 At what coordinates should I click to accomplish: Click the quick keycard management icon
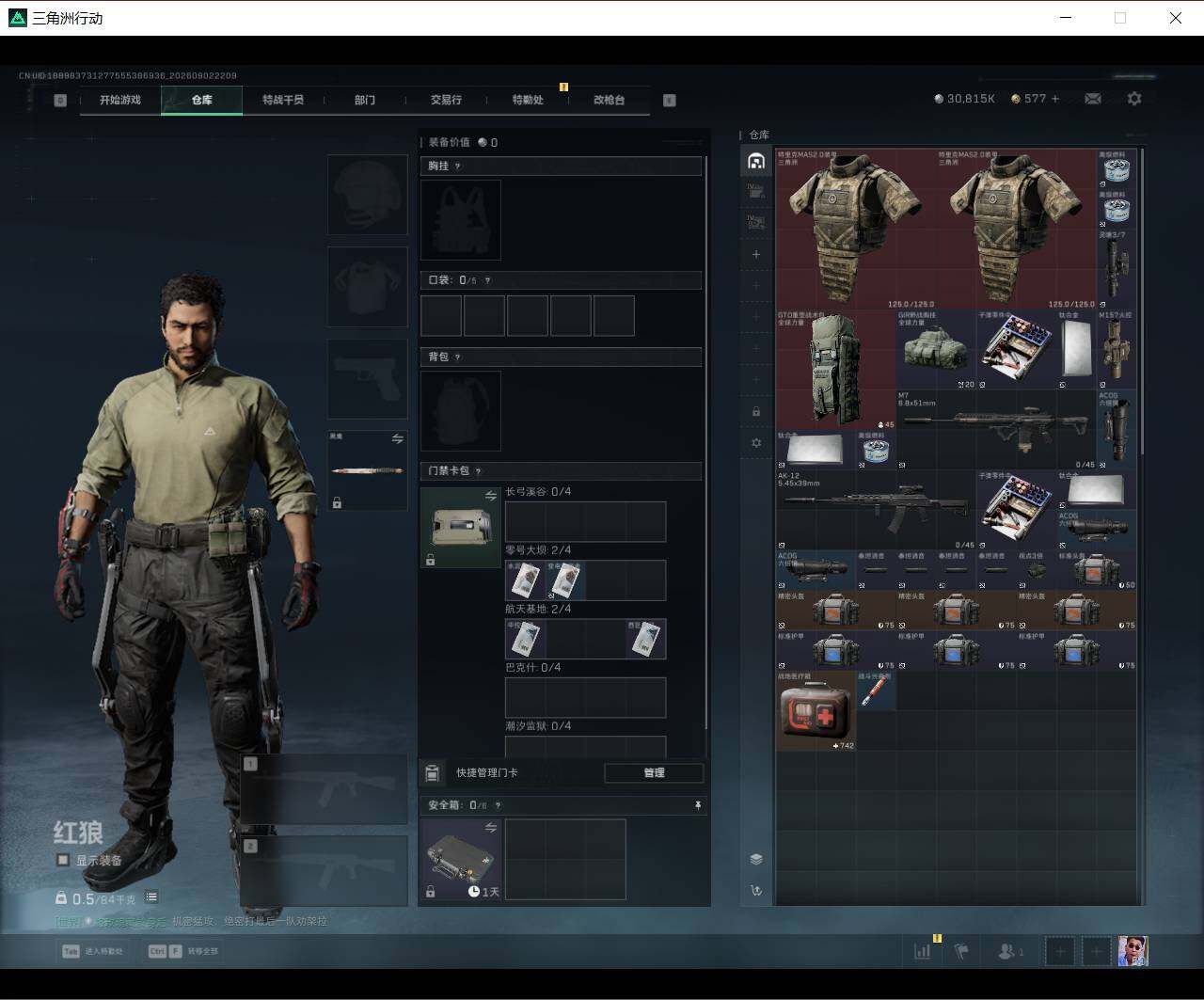coord(432,772)
